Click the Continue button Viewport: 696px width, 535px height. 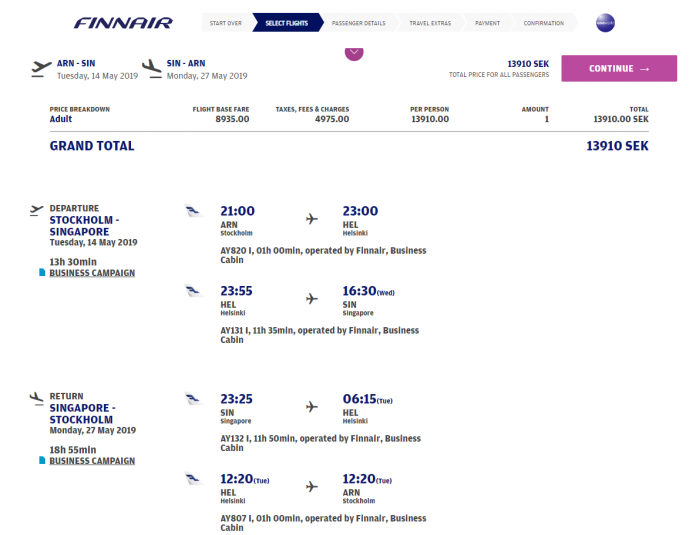(x=619, y=68)
